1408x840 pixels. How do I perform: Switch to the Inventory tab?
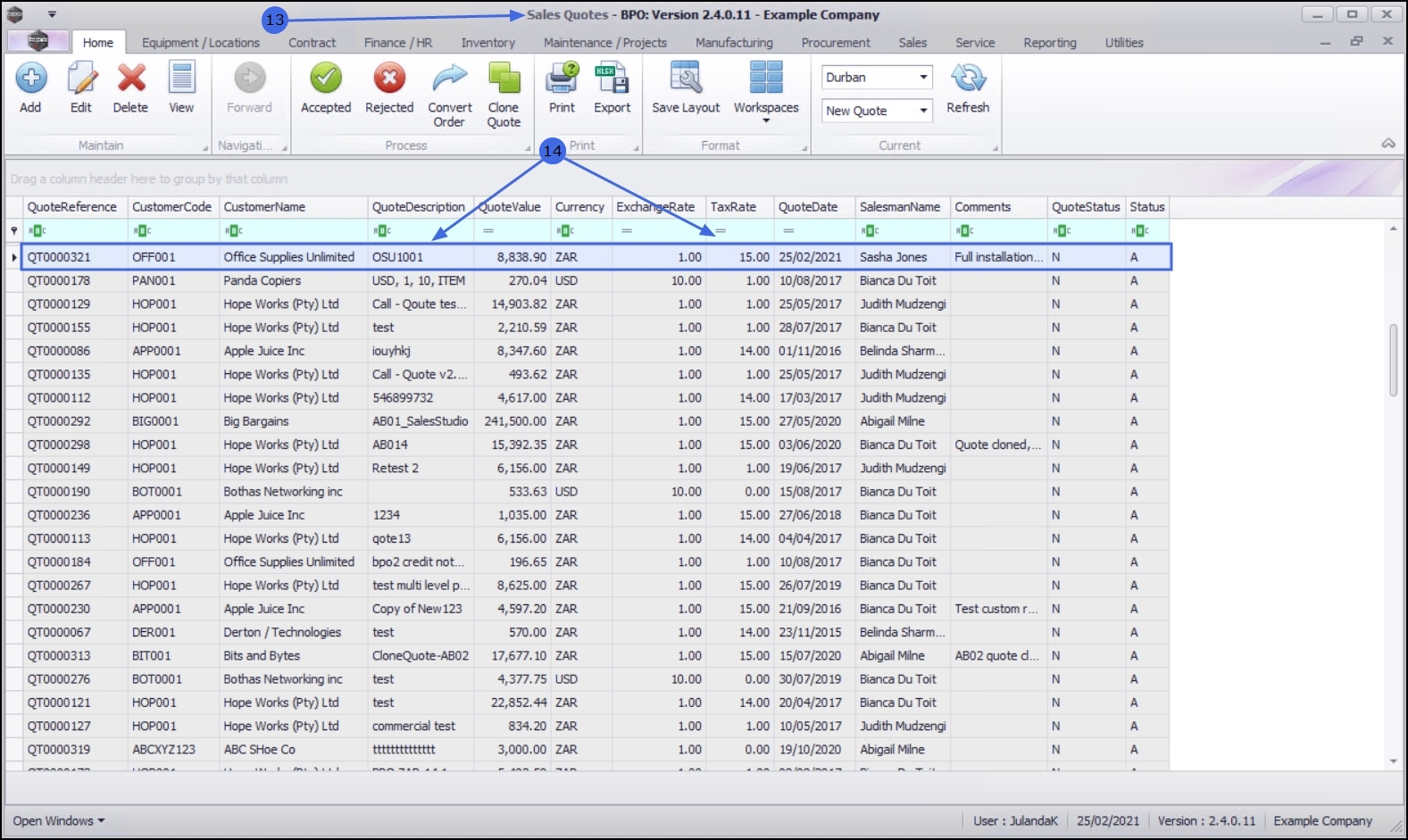point(487,43)
